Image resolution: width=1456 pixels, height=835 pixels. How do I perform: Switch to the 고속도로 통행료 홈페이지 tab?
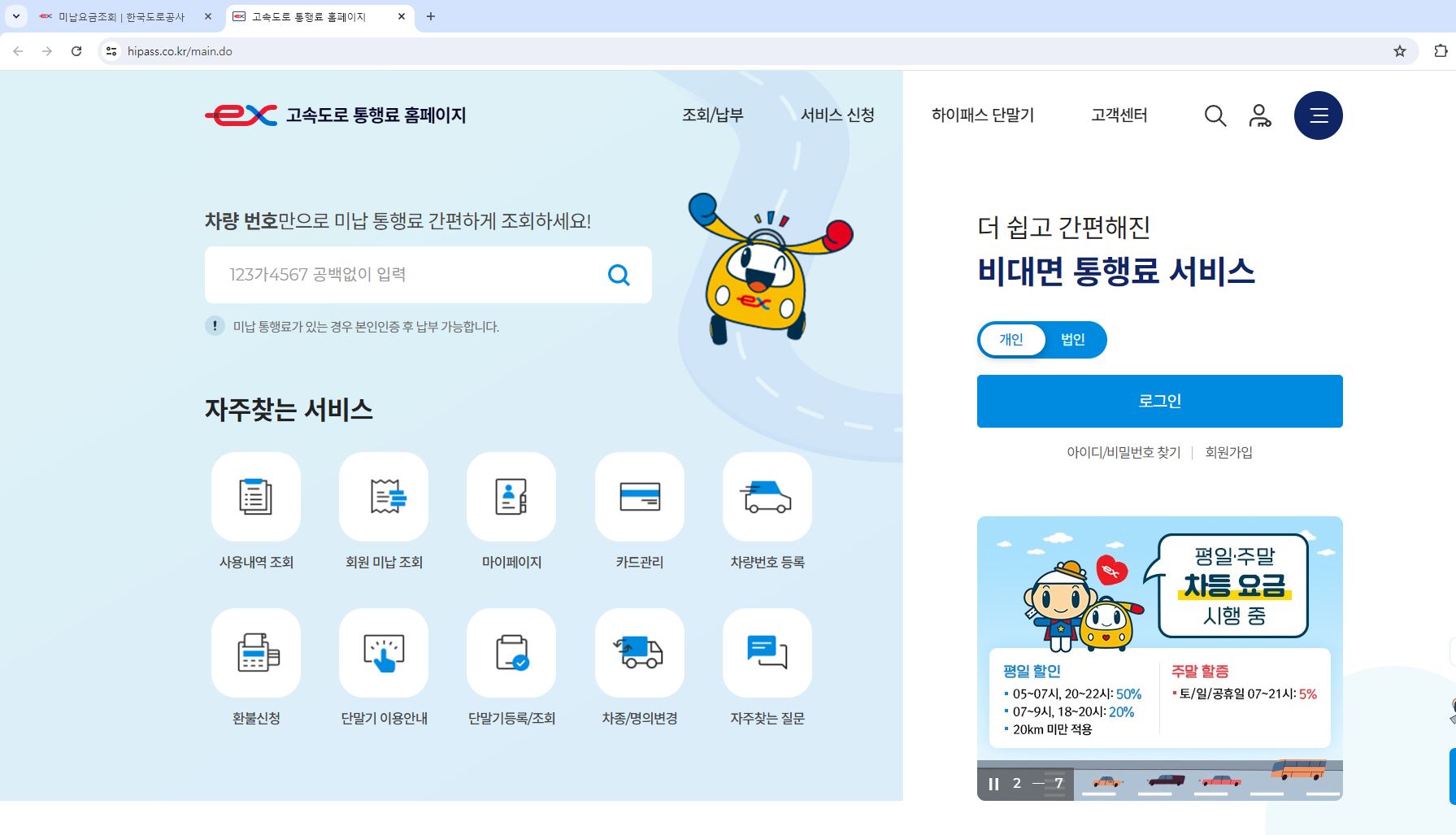tap(309, 16)
